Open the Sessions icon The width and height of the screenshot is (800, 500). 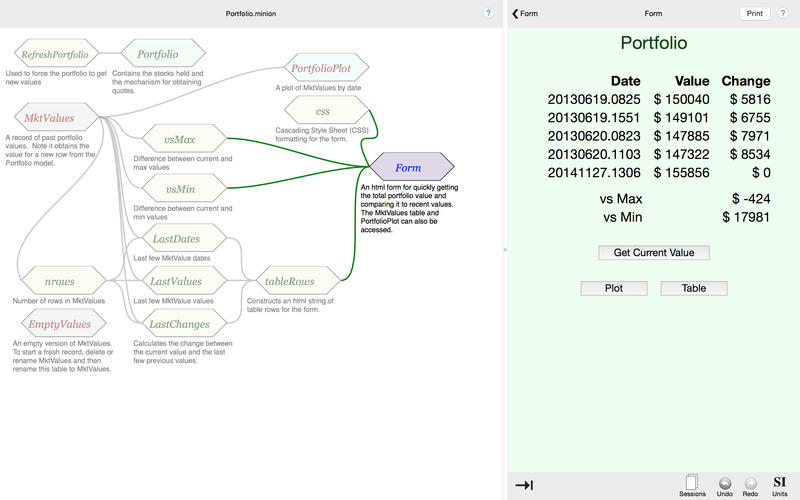point(692,482)
